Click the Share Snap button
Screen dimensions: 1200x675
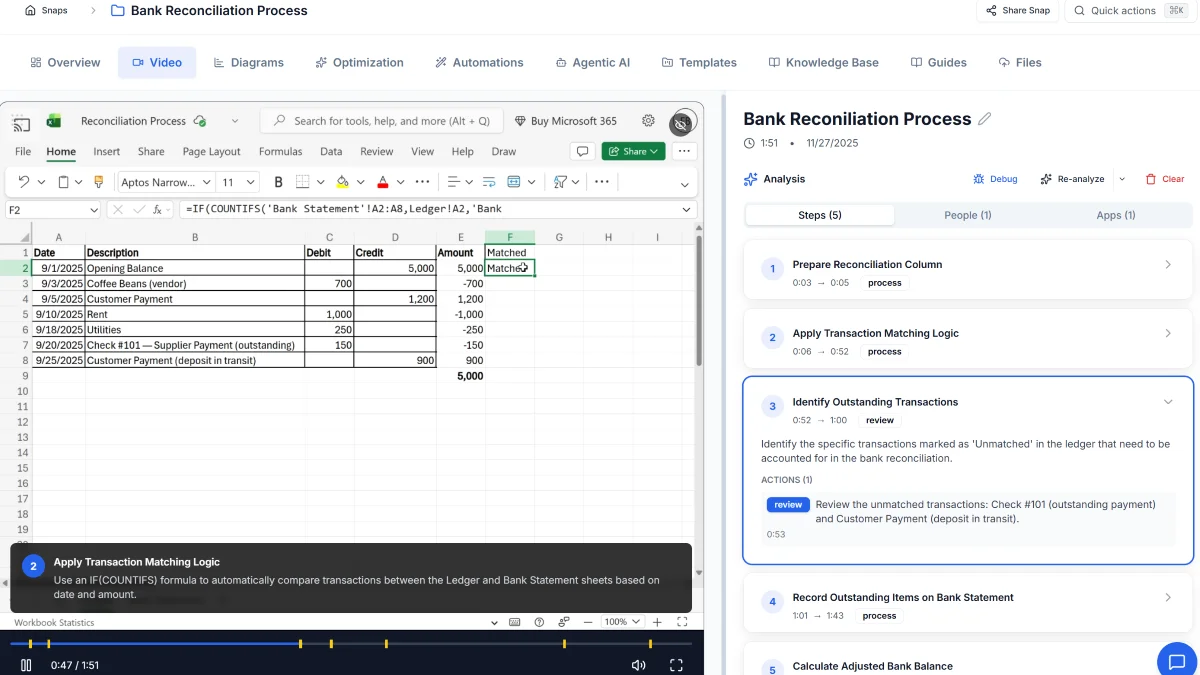tap(1017, 11)
